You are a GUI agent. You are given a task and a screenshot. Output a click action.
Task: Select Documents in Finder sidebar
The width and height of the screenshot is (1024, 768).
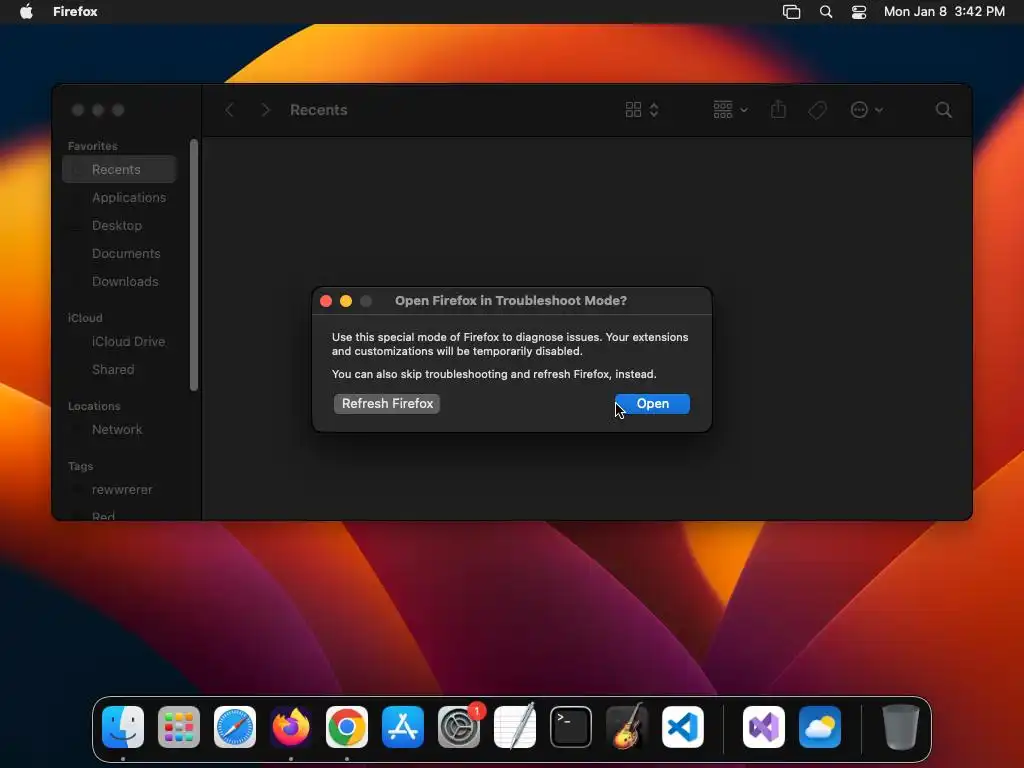pos(120,253)
